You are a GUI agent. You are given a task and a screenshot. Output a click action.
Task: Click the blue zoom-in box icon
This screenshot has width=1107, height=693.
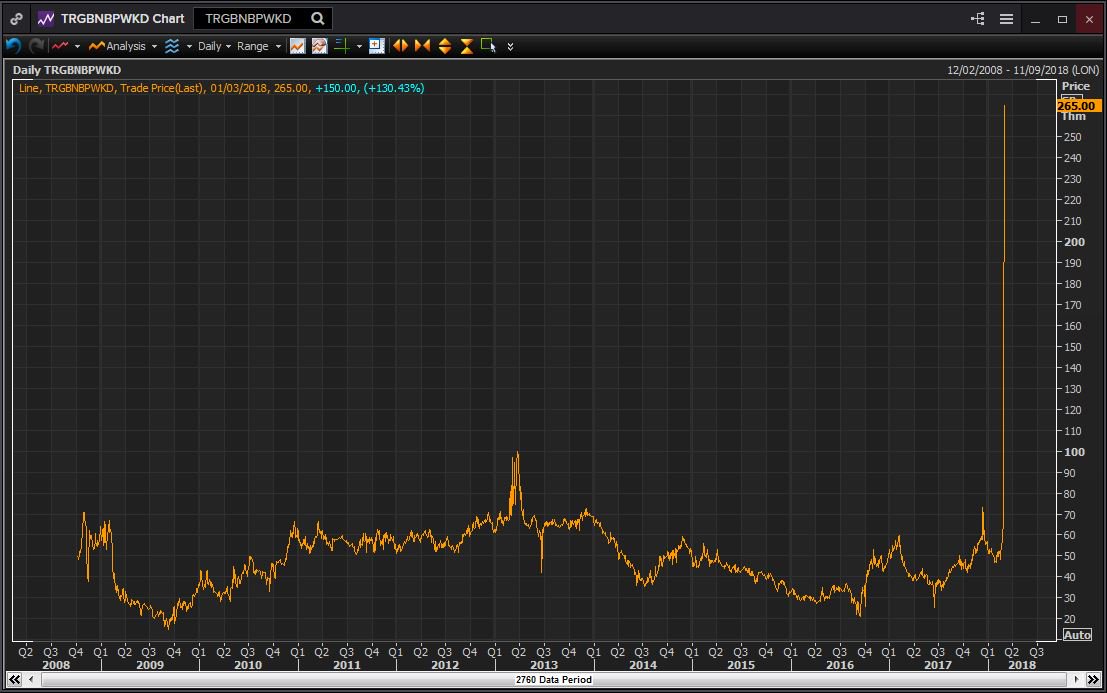pos(376,46)
